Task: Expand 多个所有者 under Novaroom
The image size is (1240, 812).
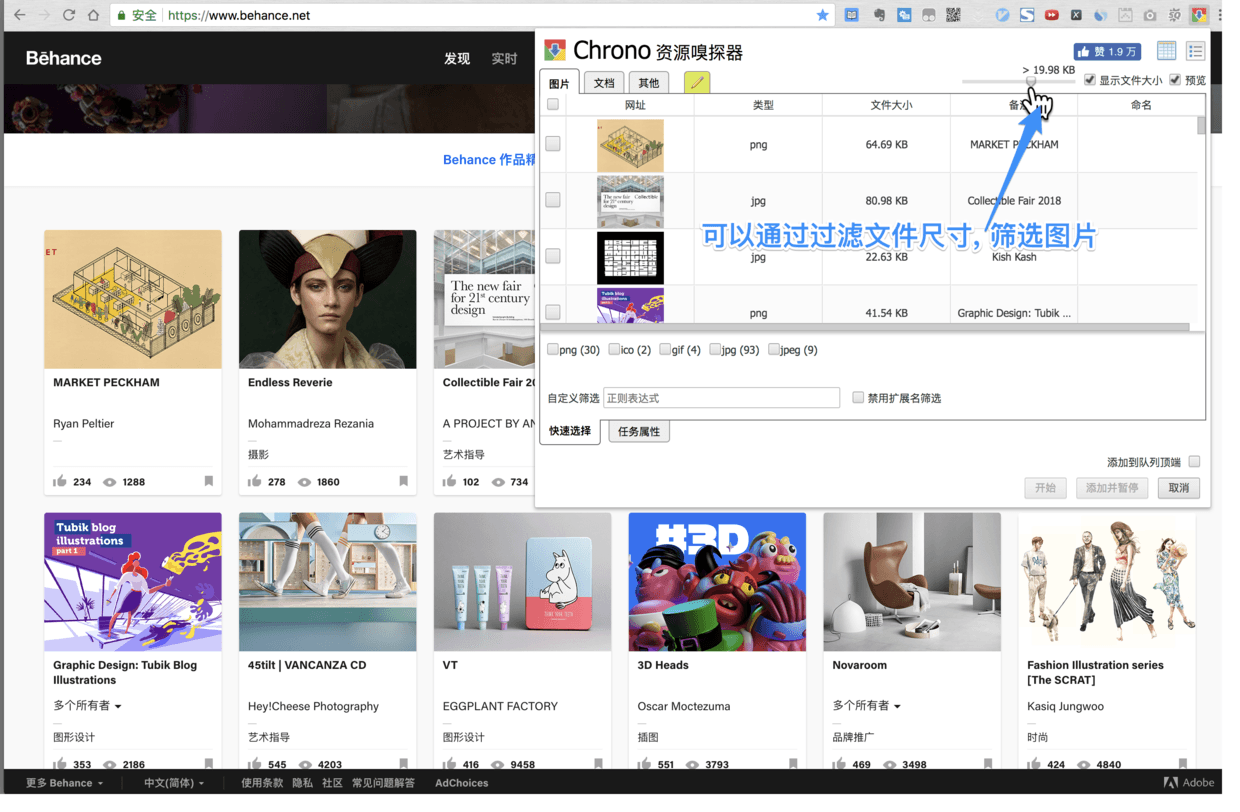Action: 866,705
